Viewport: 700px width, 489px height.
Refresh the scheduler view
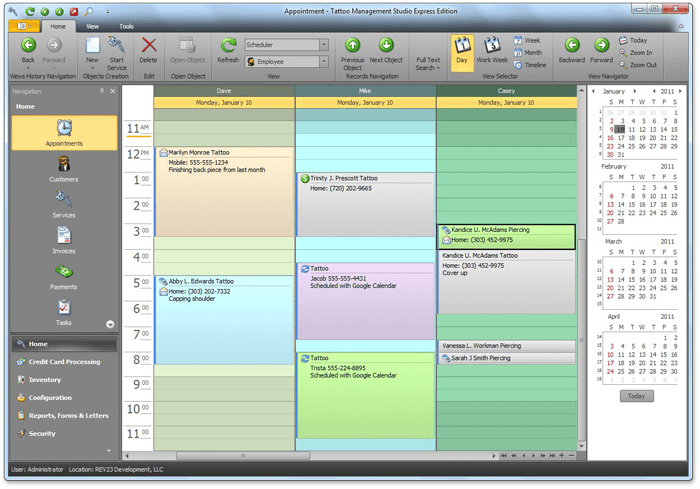tap(228, 50)
